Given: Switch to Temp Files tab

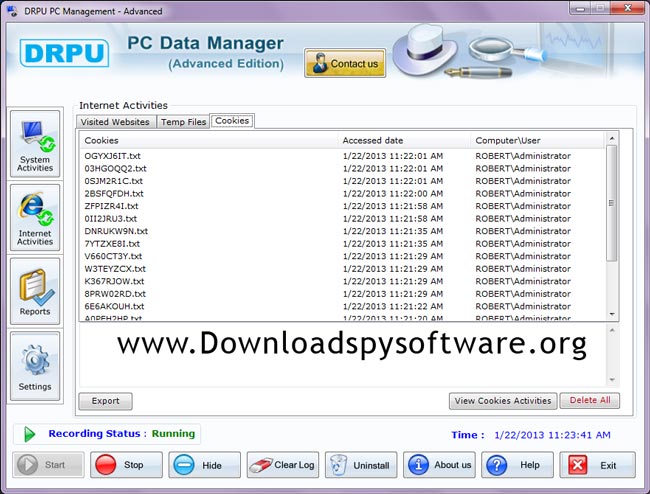Looking at the screenshot, I should click(x=183, y=122).
